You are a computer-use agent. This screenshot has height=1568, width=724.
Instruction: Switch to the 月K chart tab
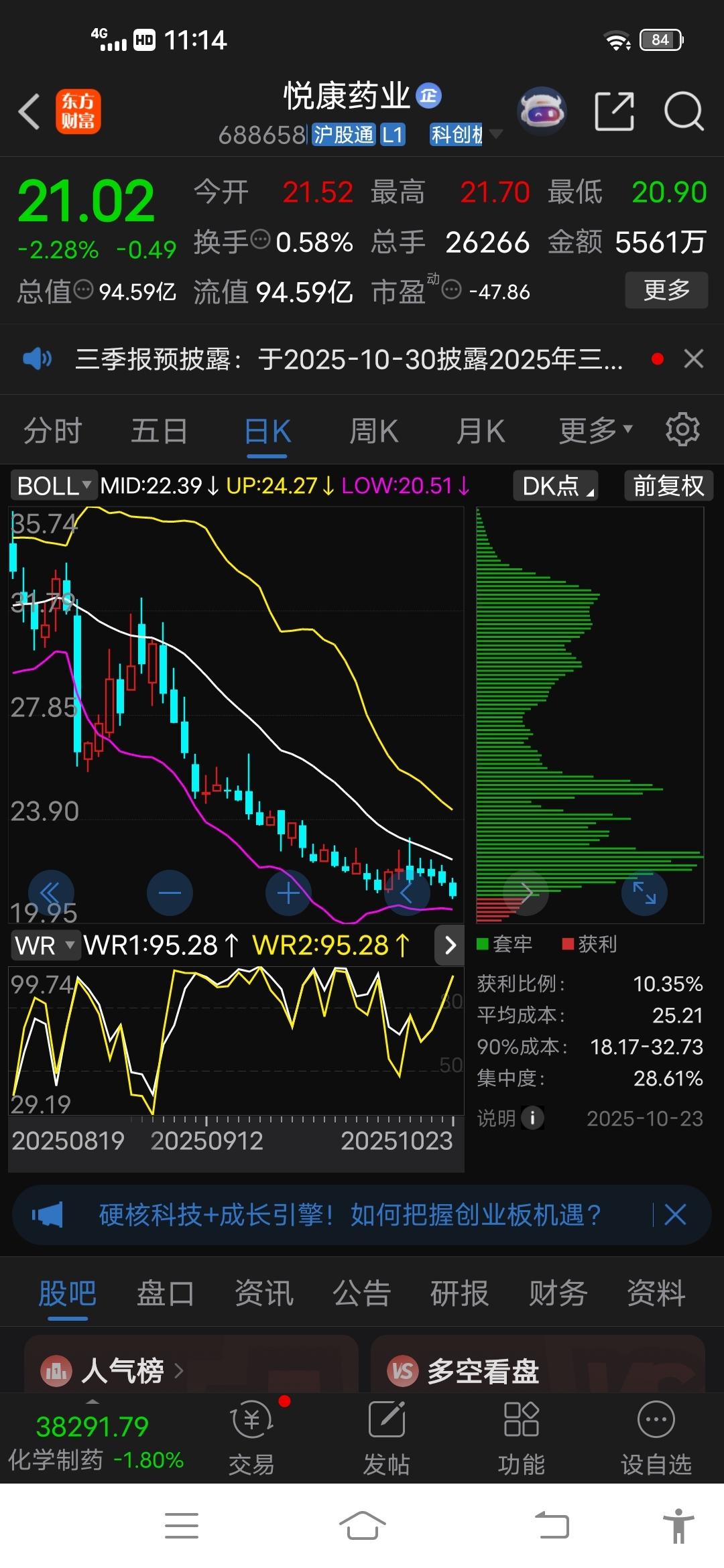(x=481, y=430)
